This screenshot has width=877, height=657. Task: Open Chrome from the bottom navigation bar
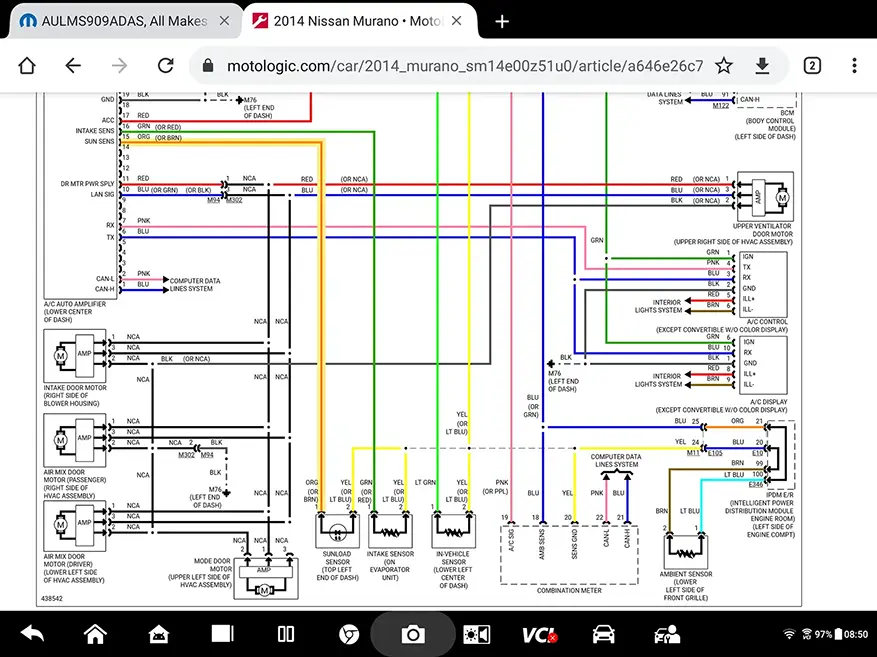pos(348,633)
